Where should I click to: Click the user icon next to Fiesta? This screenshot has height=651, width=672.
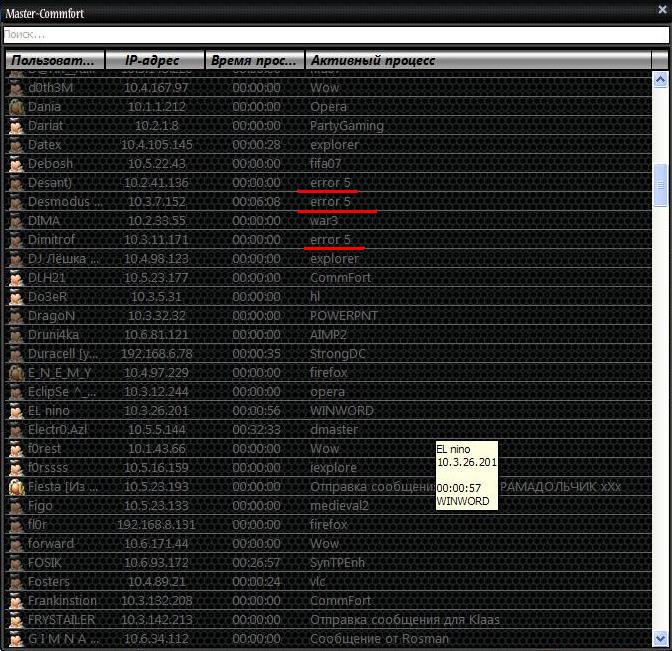point(16,487)
